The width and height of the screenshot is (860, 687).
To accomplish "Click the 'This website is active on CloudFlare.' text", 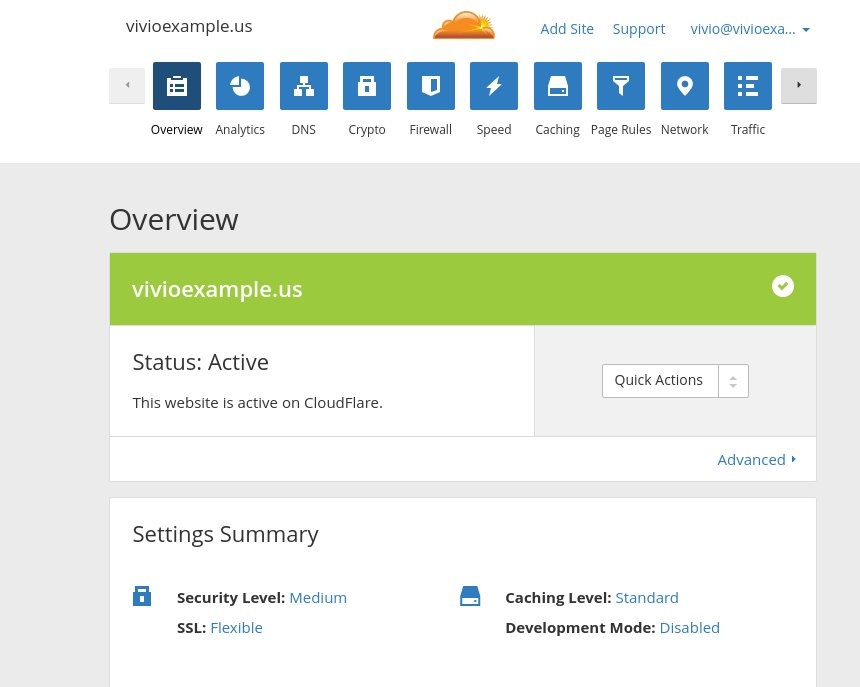I will point(258,403).
